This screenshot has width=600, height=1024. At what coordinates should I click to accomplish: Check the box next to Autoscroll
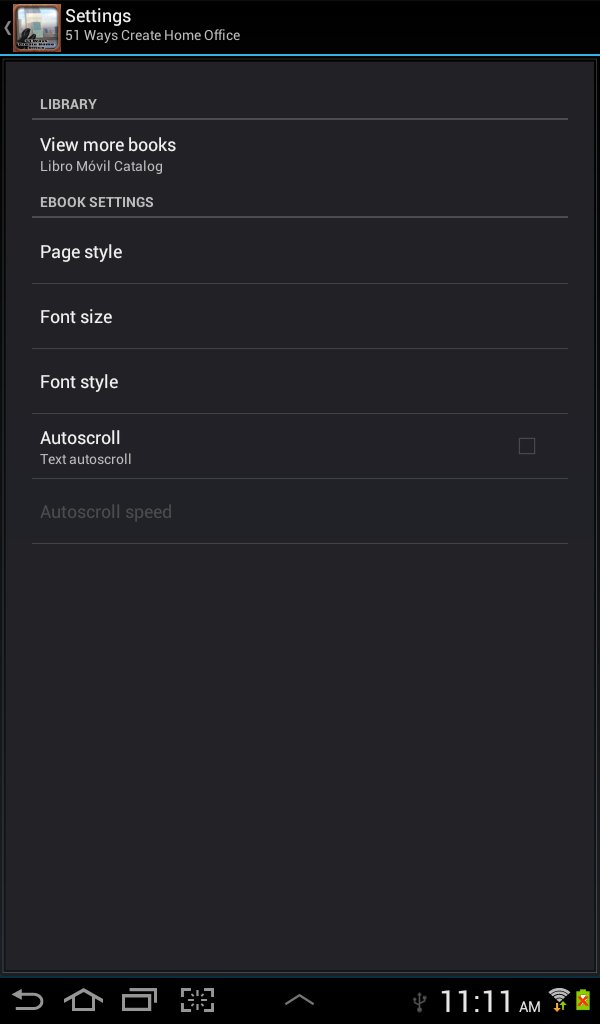point(527,446)
